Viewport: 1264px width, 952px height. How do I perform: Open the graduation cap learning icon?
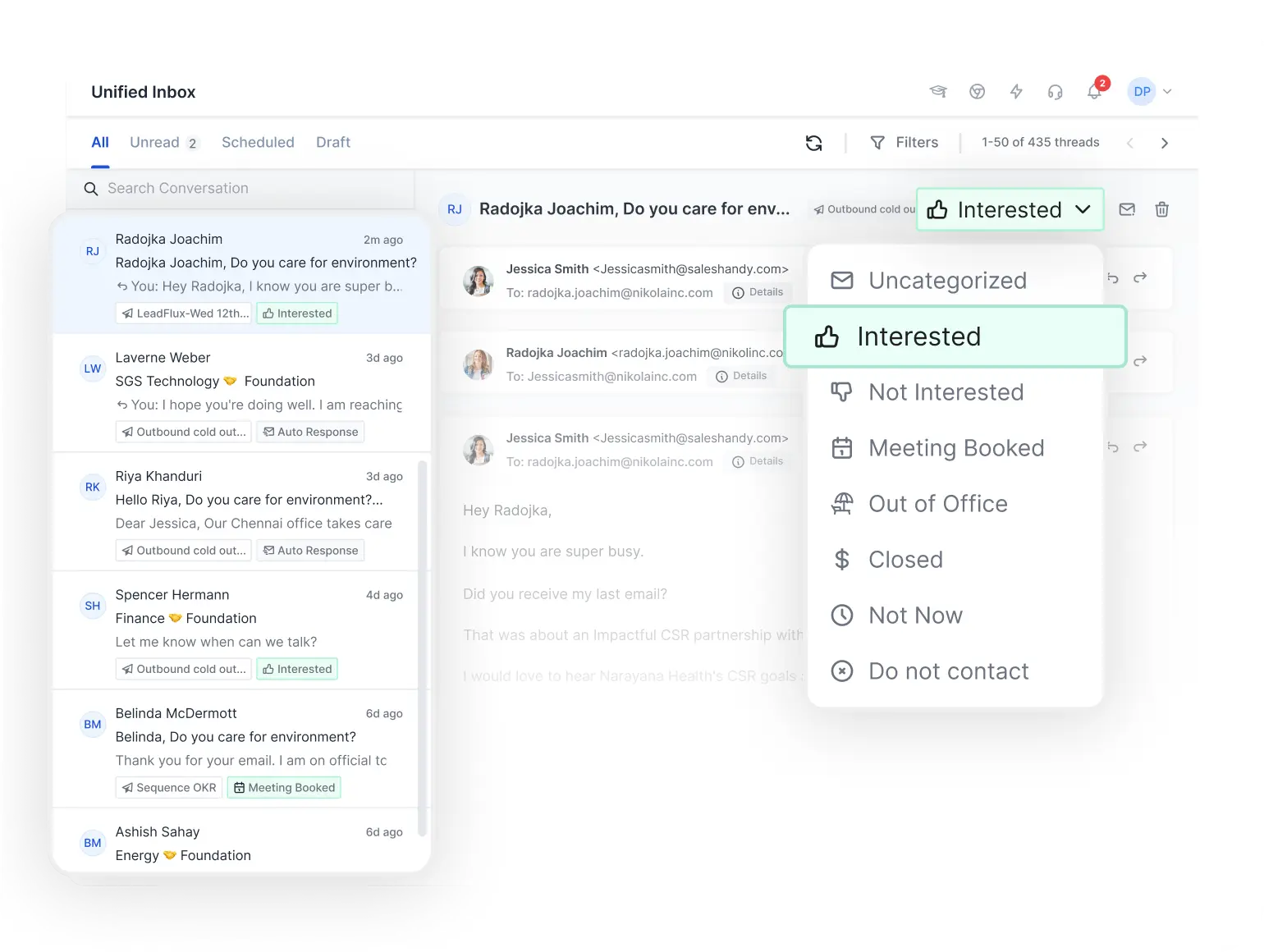click(x=937, y=92)
